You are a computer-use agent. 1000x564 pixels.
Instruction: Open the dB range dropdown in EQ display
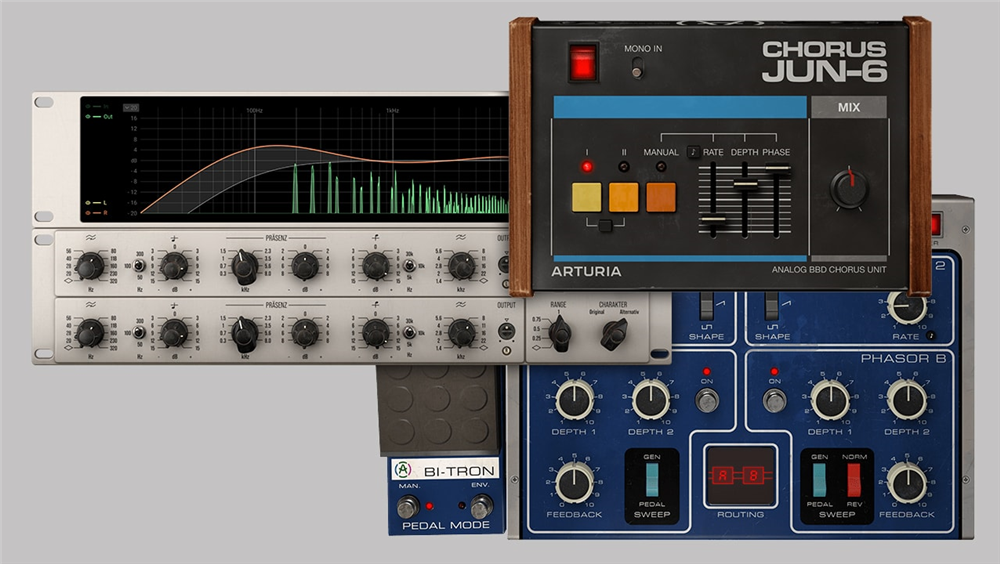131,107
